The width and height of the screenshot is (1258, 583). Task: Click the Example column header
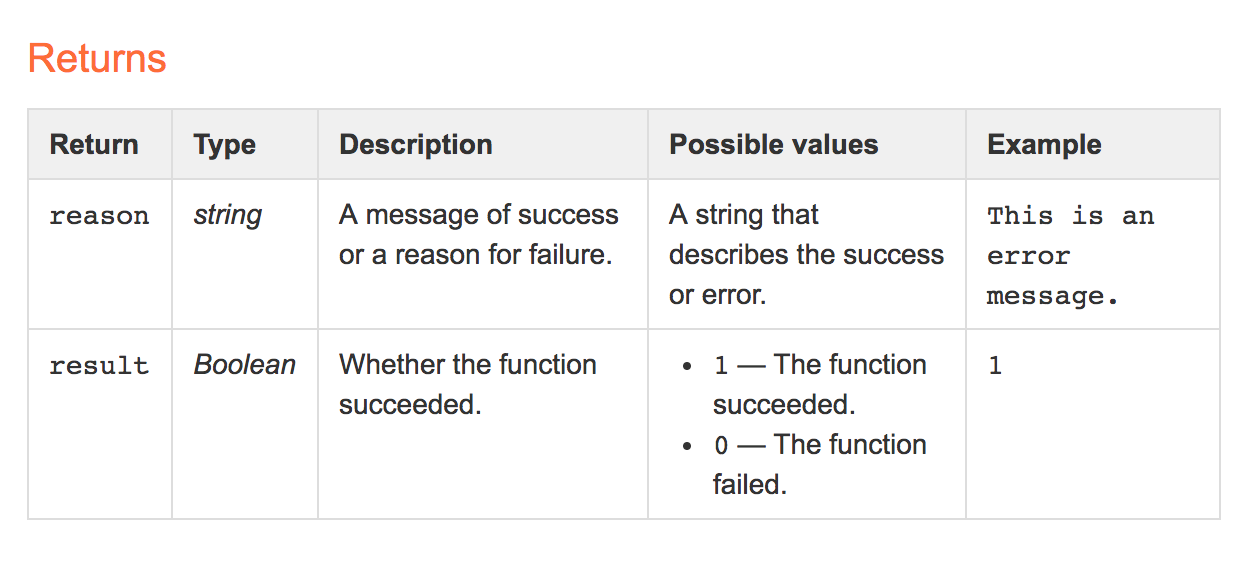coord(1044,145)
